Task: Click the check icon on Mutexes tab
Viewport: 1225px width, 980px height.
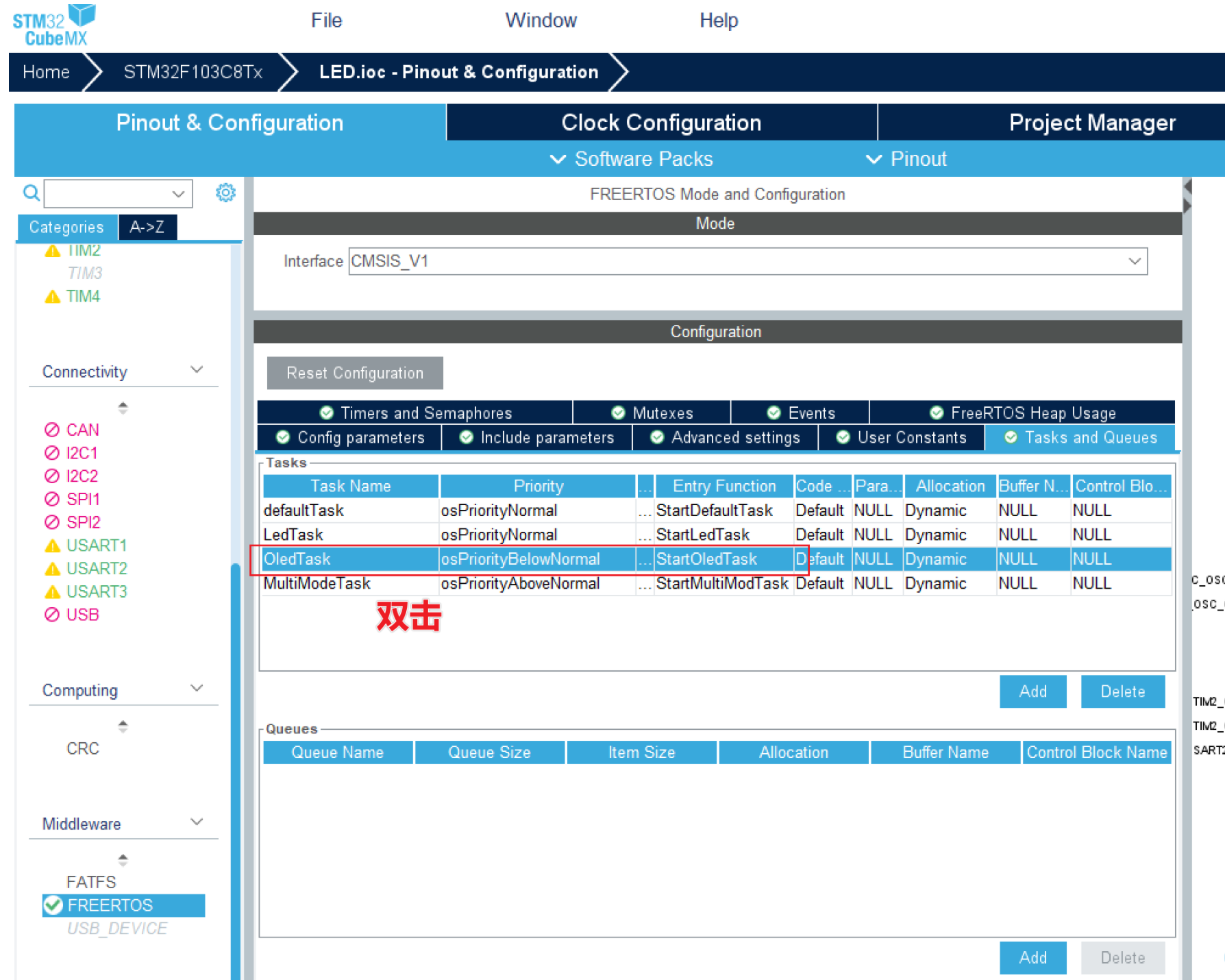Action: click(x=618, y=413)
